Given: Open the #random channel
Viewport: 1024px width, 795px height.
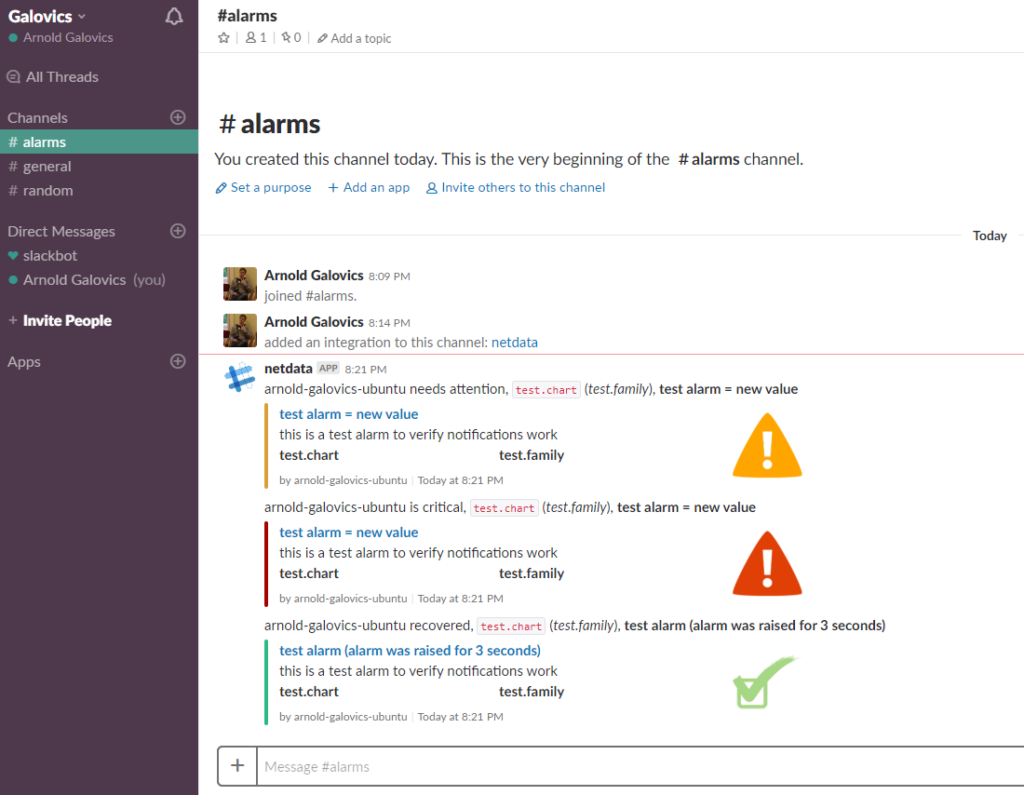Looking at the screenshot, I should point(45,190).
